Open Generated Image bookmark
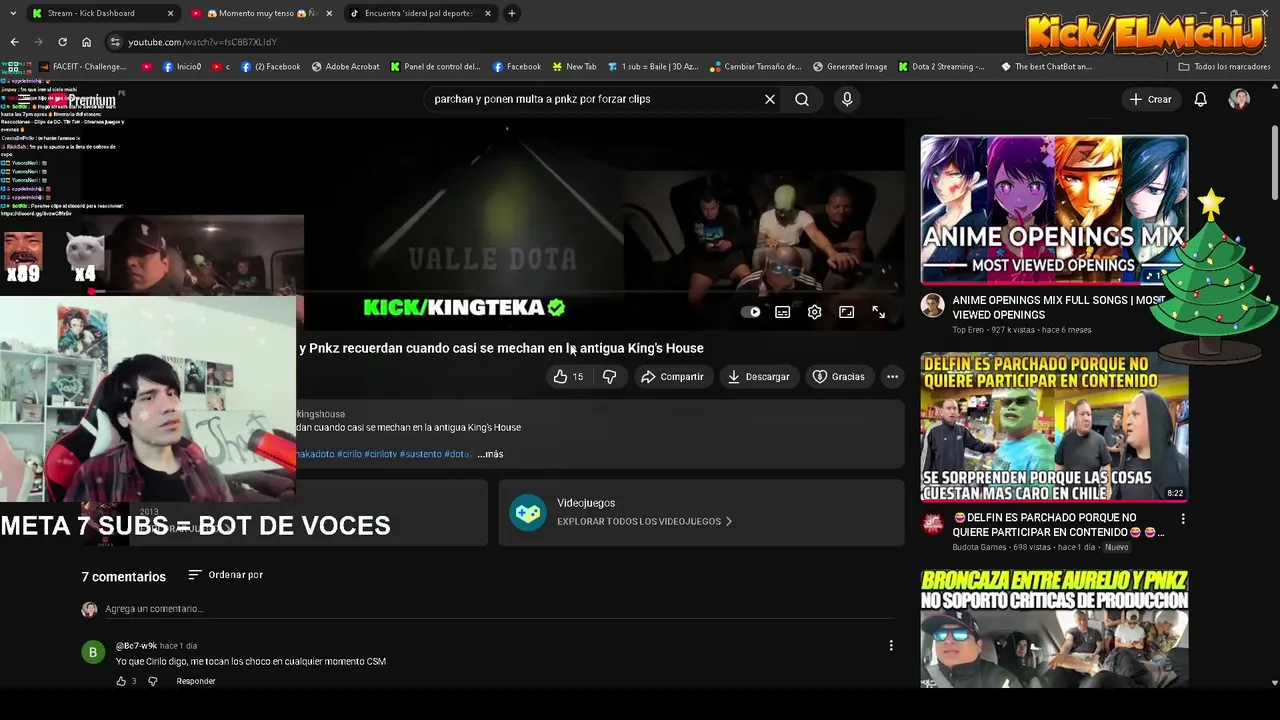 click(850, 67)
